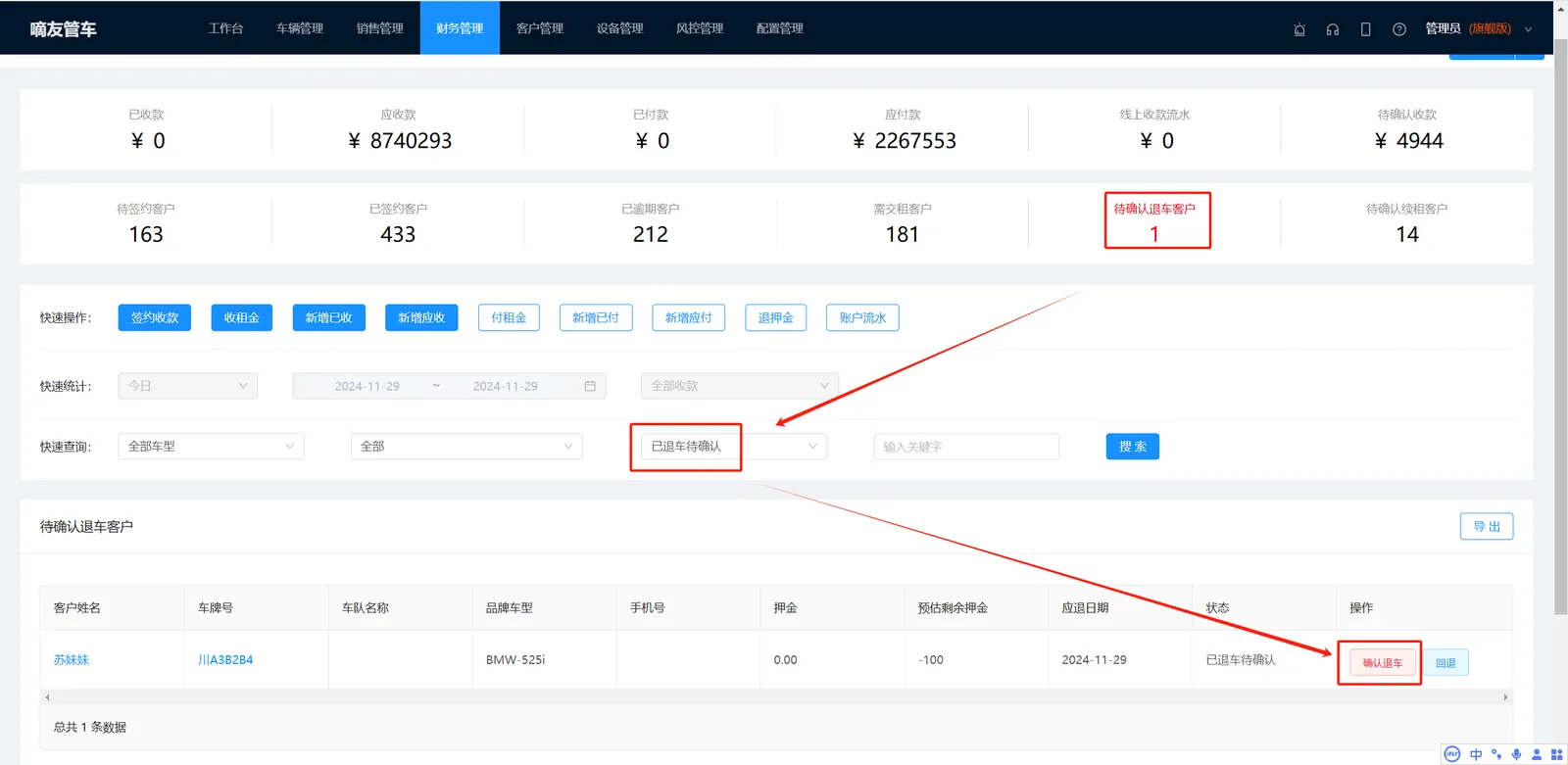The image size is (1568, 765).
Task: Expand the 已退车待确认 status dropdown
Action: pyautogui.click(x=734, y=447)
